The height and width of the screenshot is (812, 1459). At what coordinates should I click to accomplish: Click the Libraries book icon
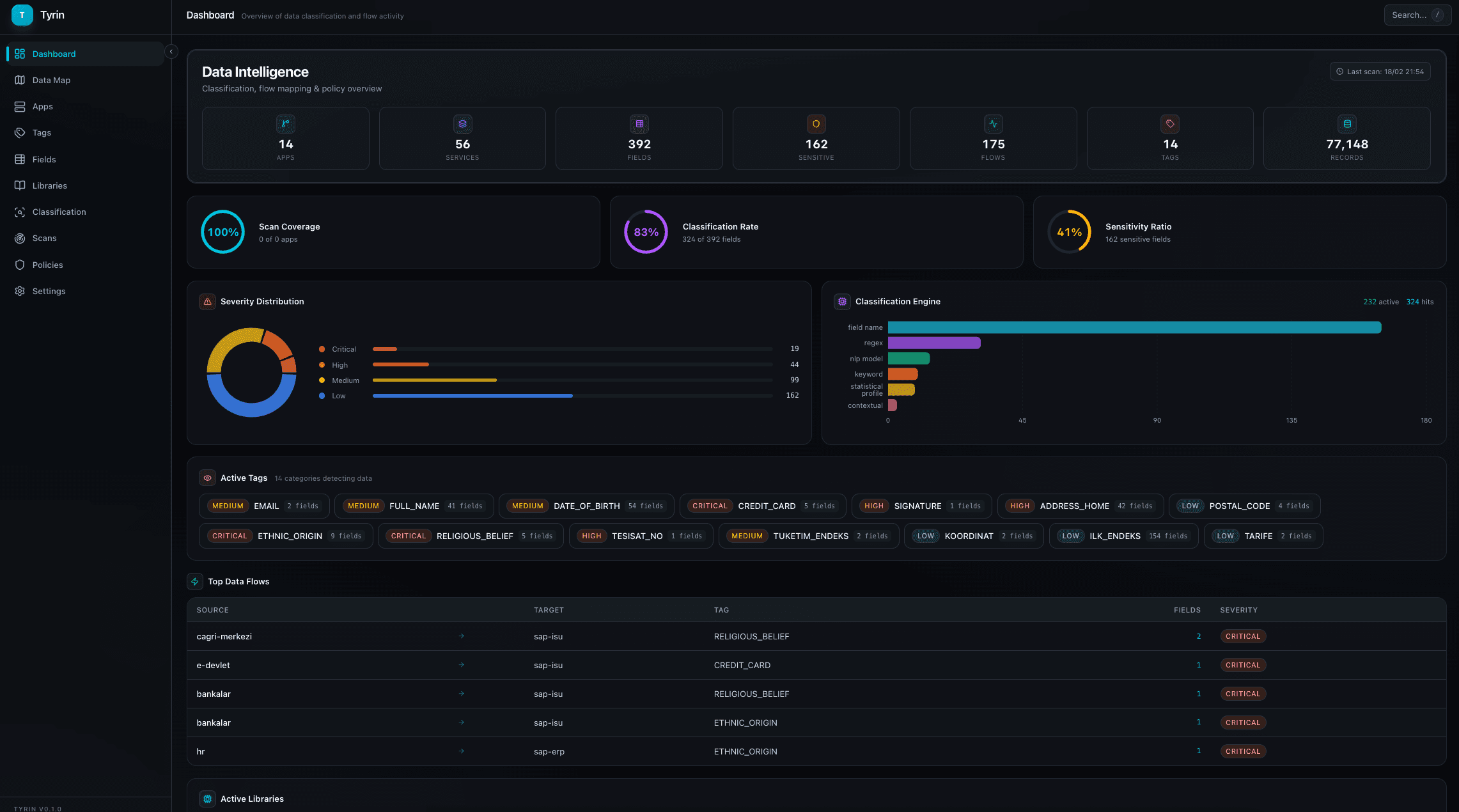pyautogui.click(x=20, y=185)
